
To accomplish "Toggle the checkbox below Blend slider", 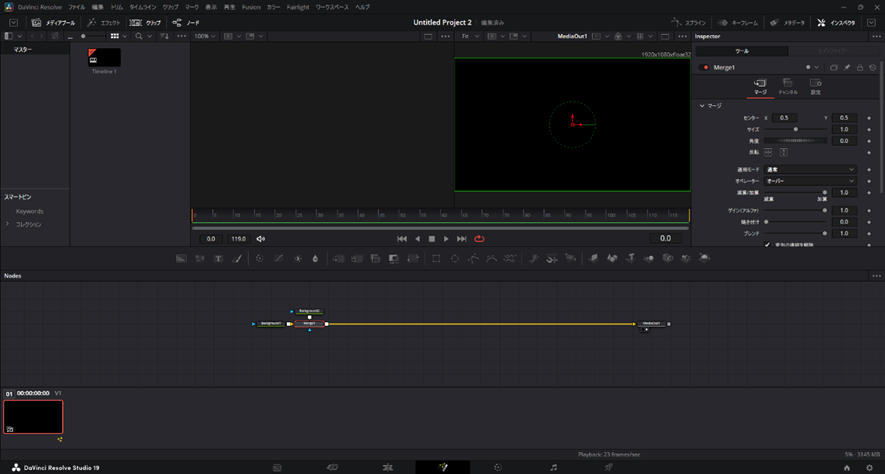I will (x=768, y=244).
